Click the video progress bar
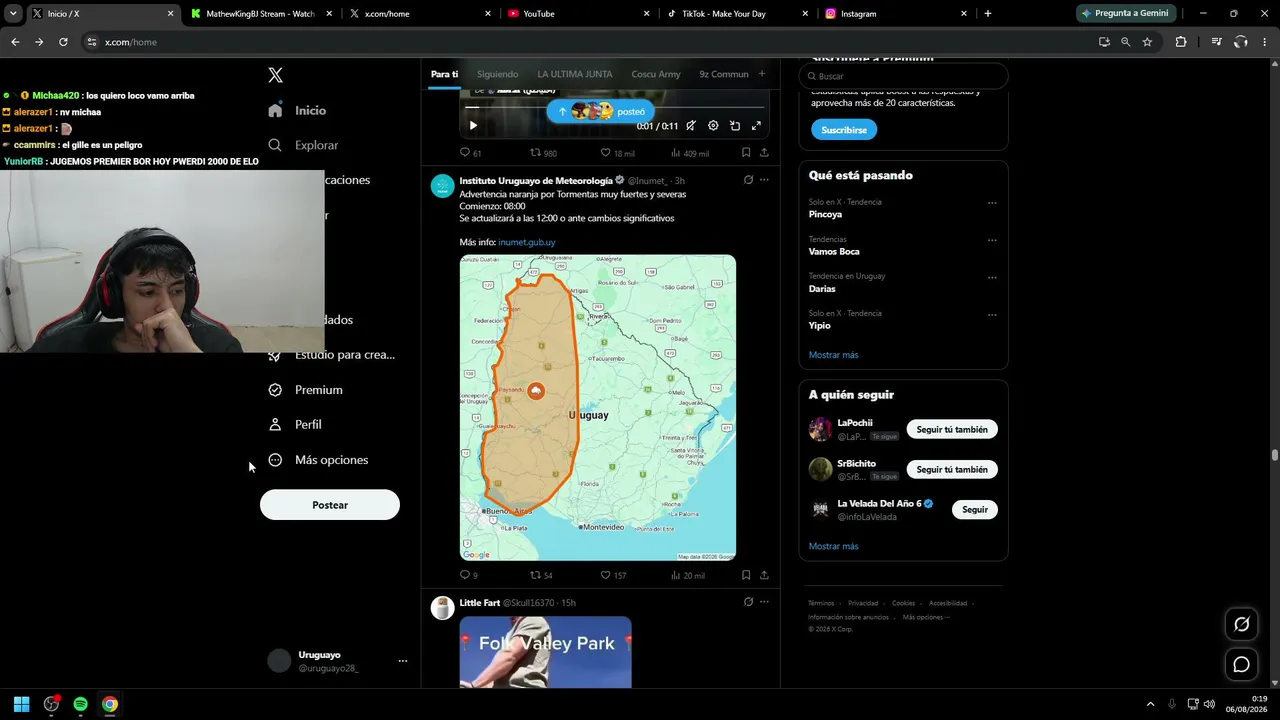Screen dimensions: 1280x720 614,107
